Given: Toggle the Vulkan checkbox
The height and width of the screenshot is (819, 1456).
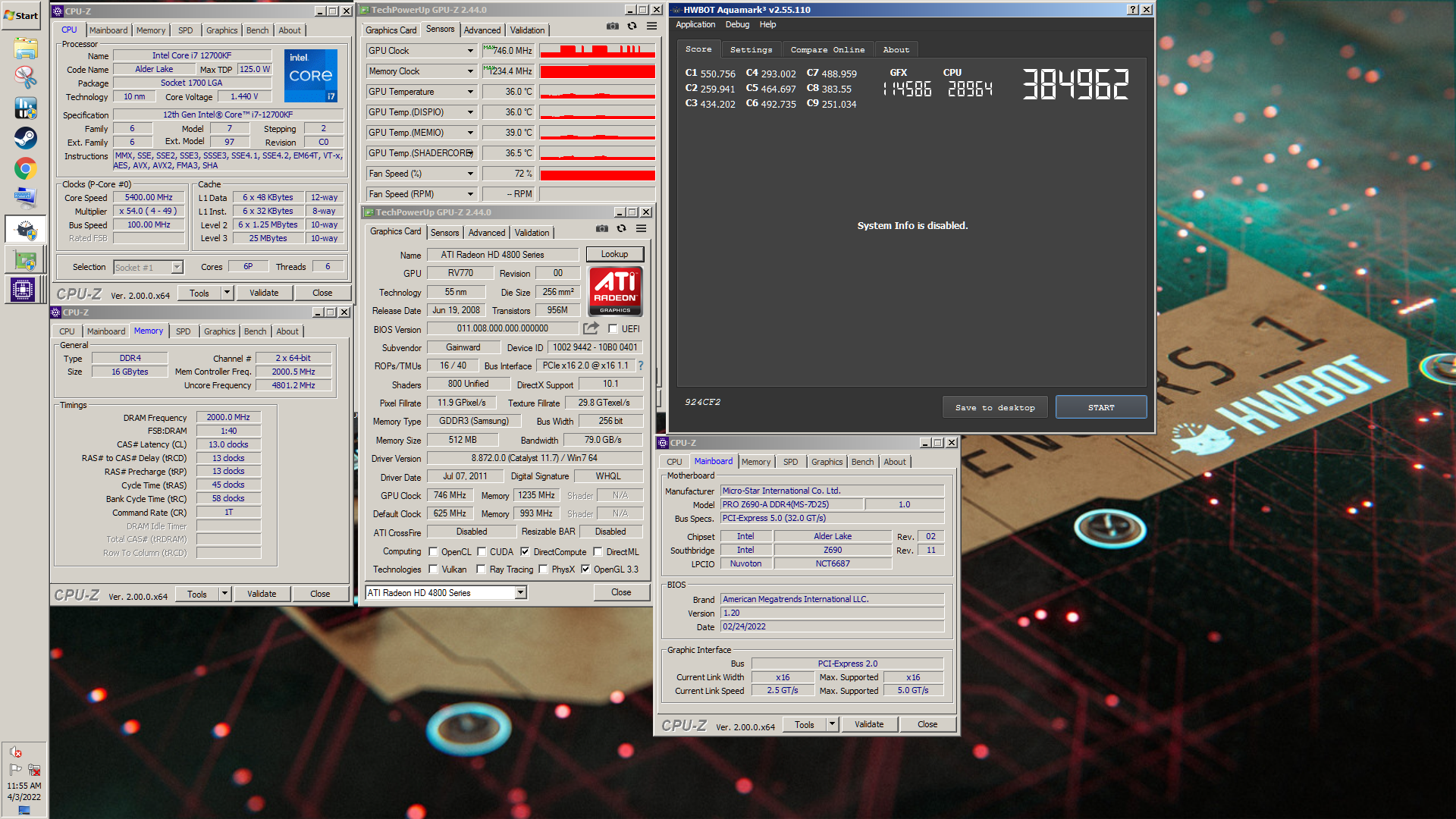Looking at the screenshot, I should pyautogui.click(x=433, y=570).
